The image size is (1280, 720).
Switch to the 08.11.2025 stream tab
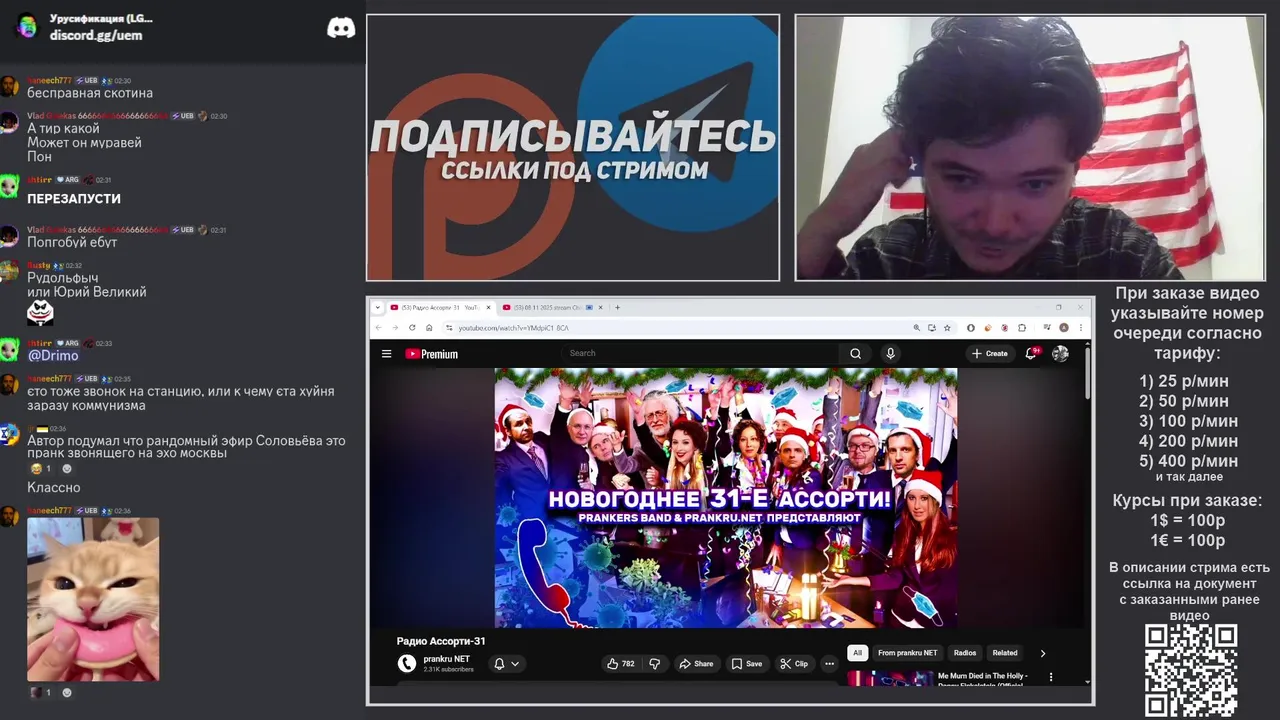pyautogui.click(x=552, y=307)
